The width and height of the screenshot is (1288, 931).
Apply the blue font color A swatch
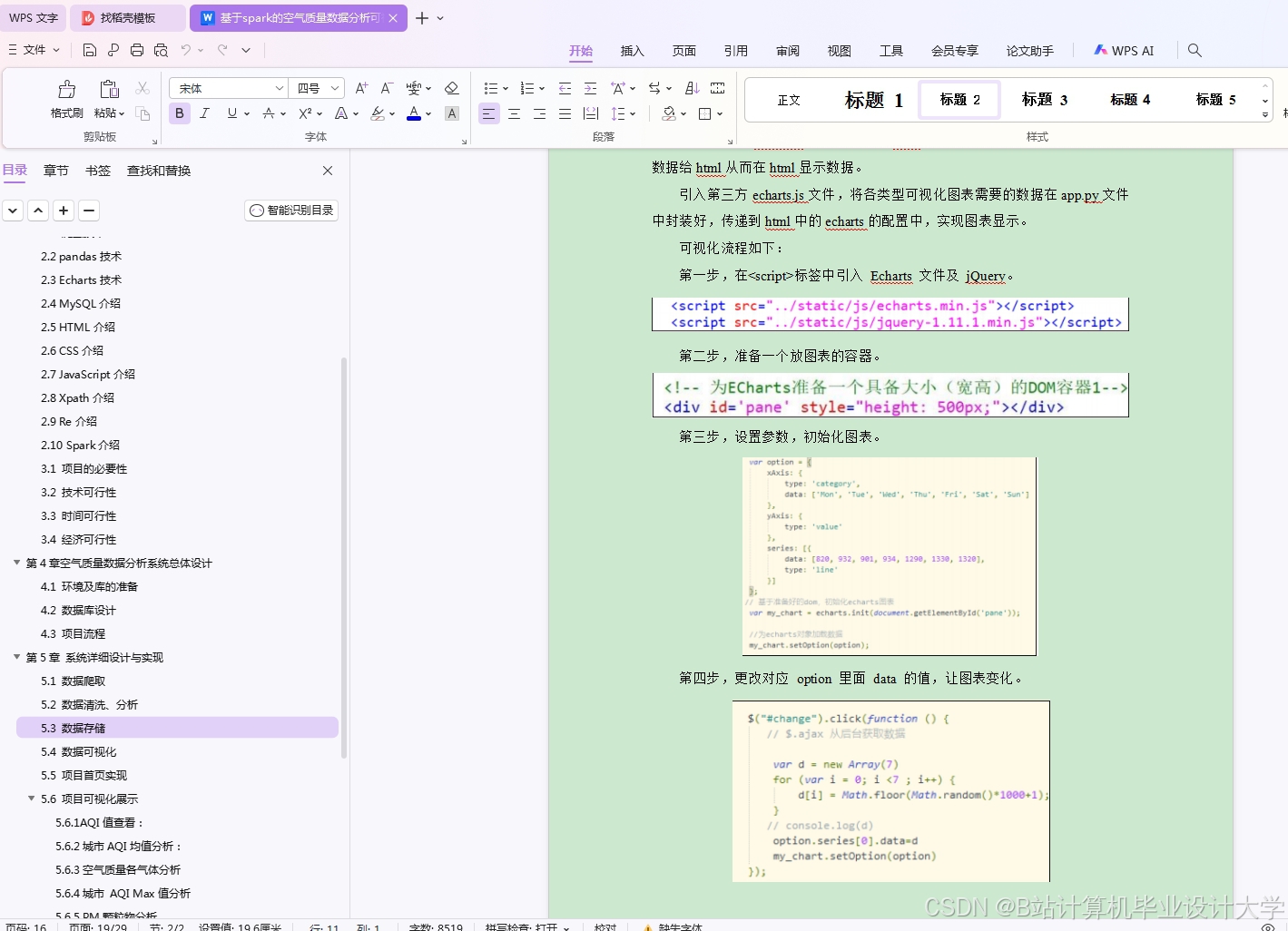pos(414,113)
